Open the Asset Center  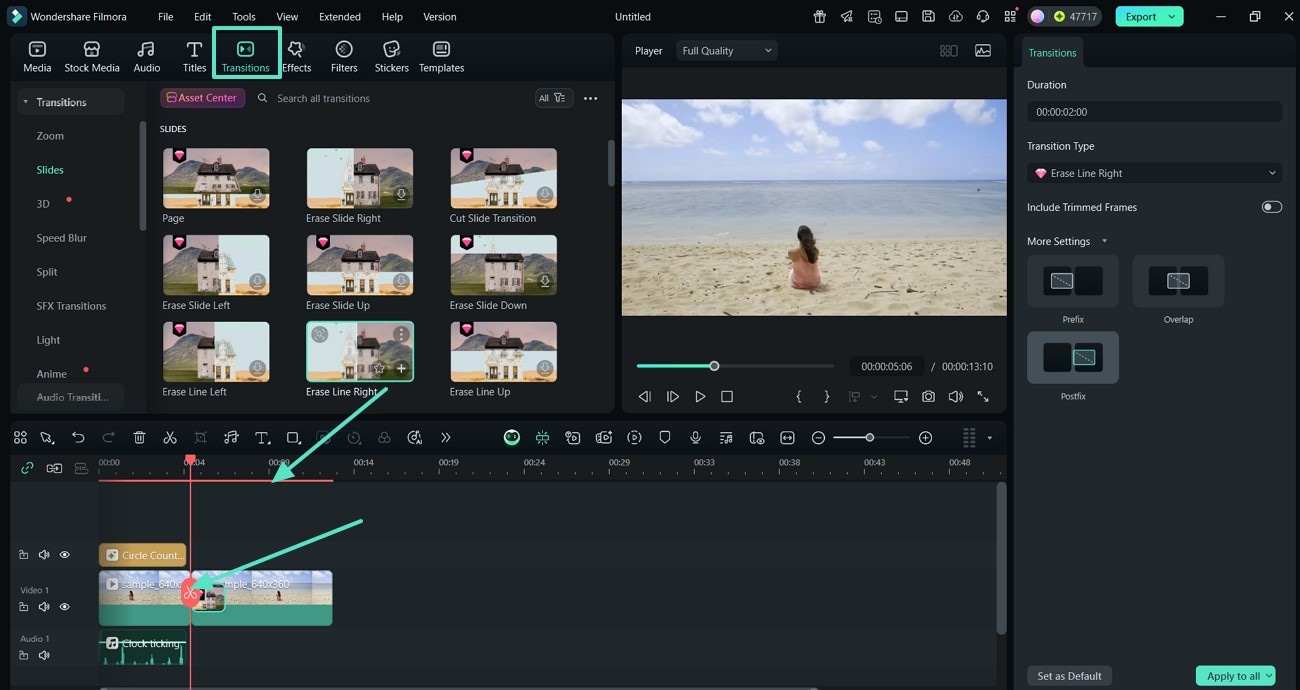(x=202, y=98)
